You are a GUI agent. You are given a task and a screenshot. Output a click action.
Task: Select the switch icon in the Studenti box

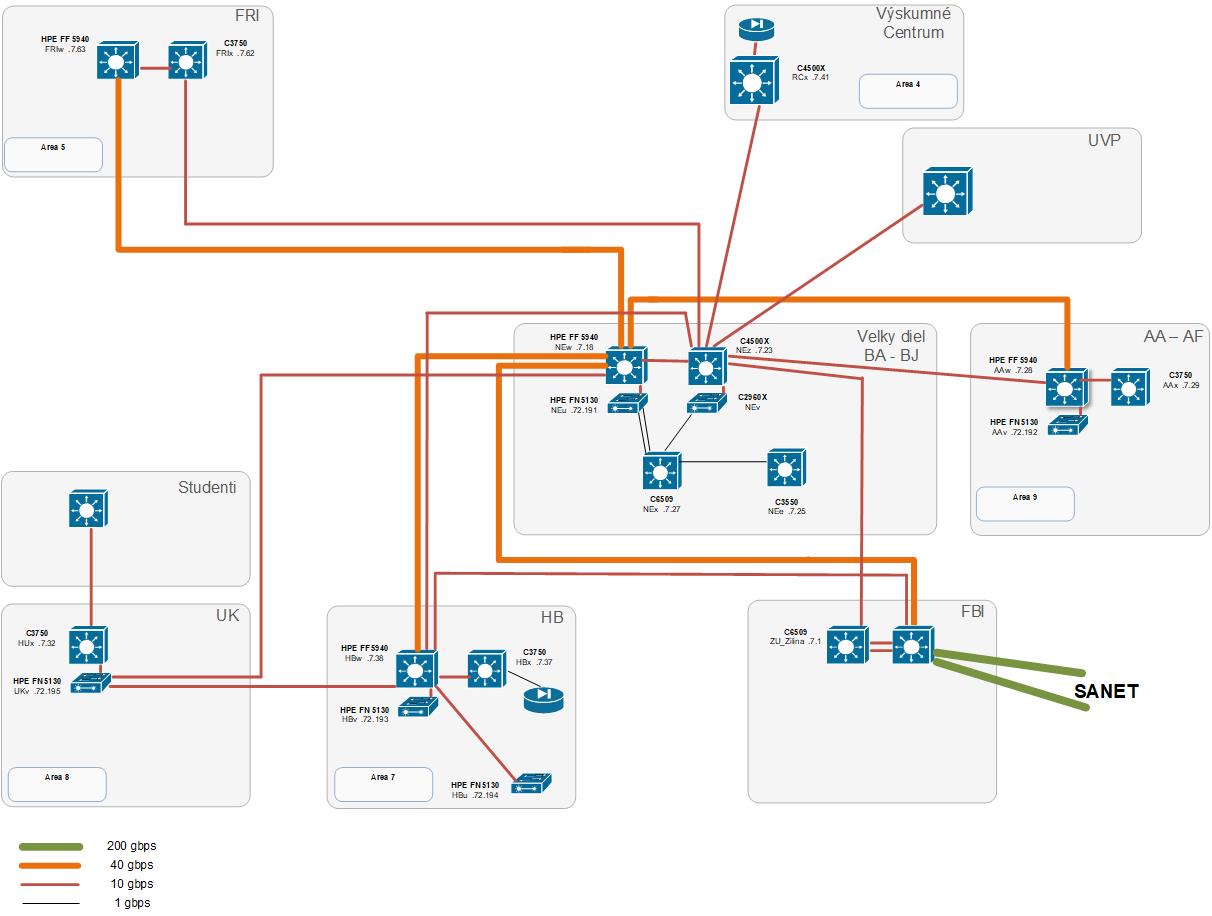point(87,508)
